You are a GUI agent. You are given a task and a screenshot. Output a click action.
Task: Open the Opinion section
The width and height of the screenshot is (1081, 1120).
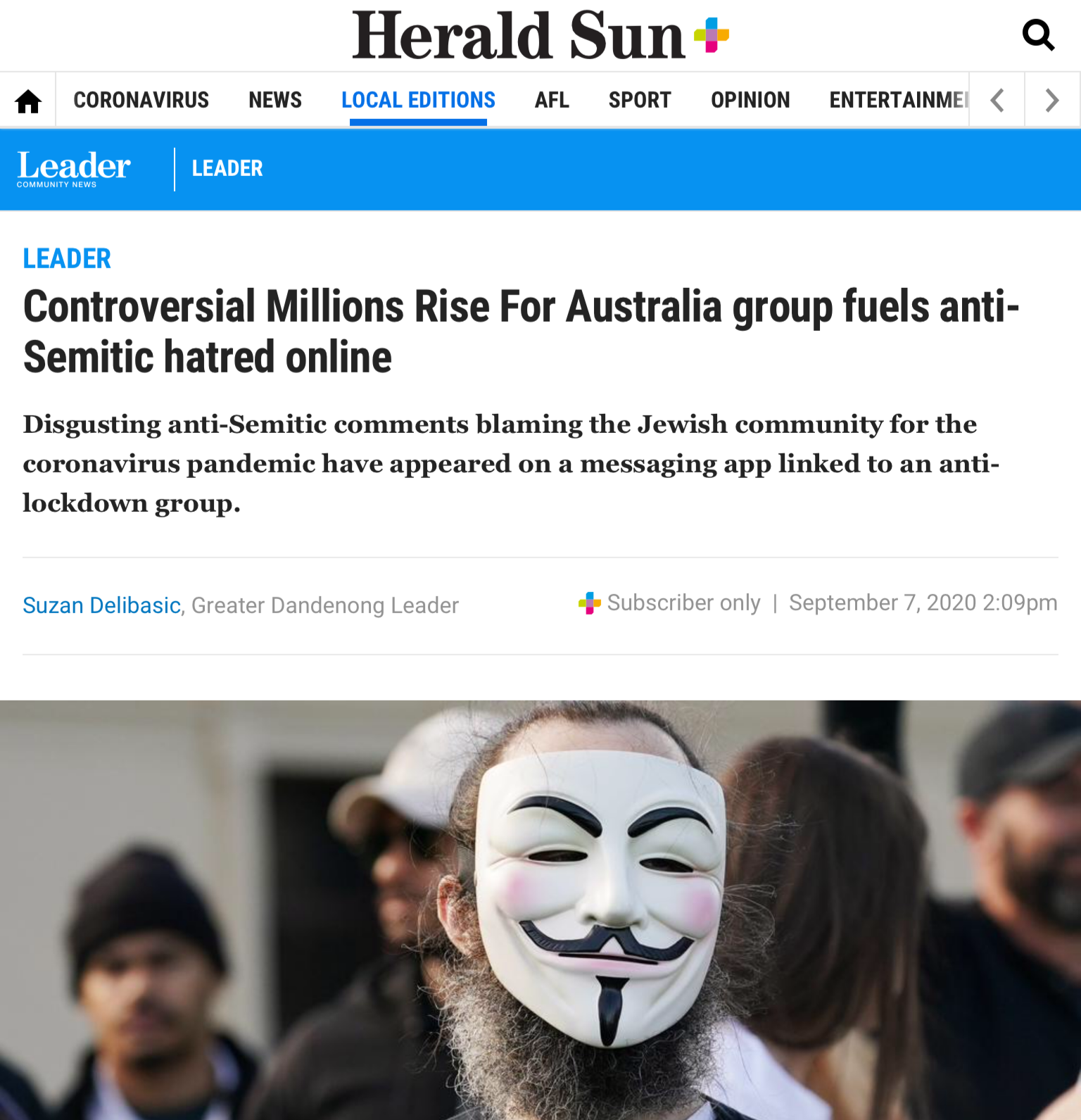[x=750, y=100]
